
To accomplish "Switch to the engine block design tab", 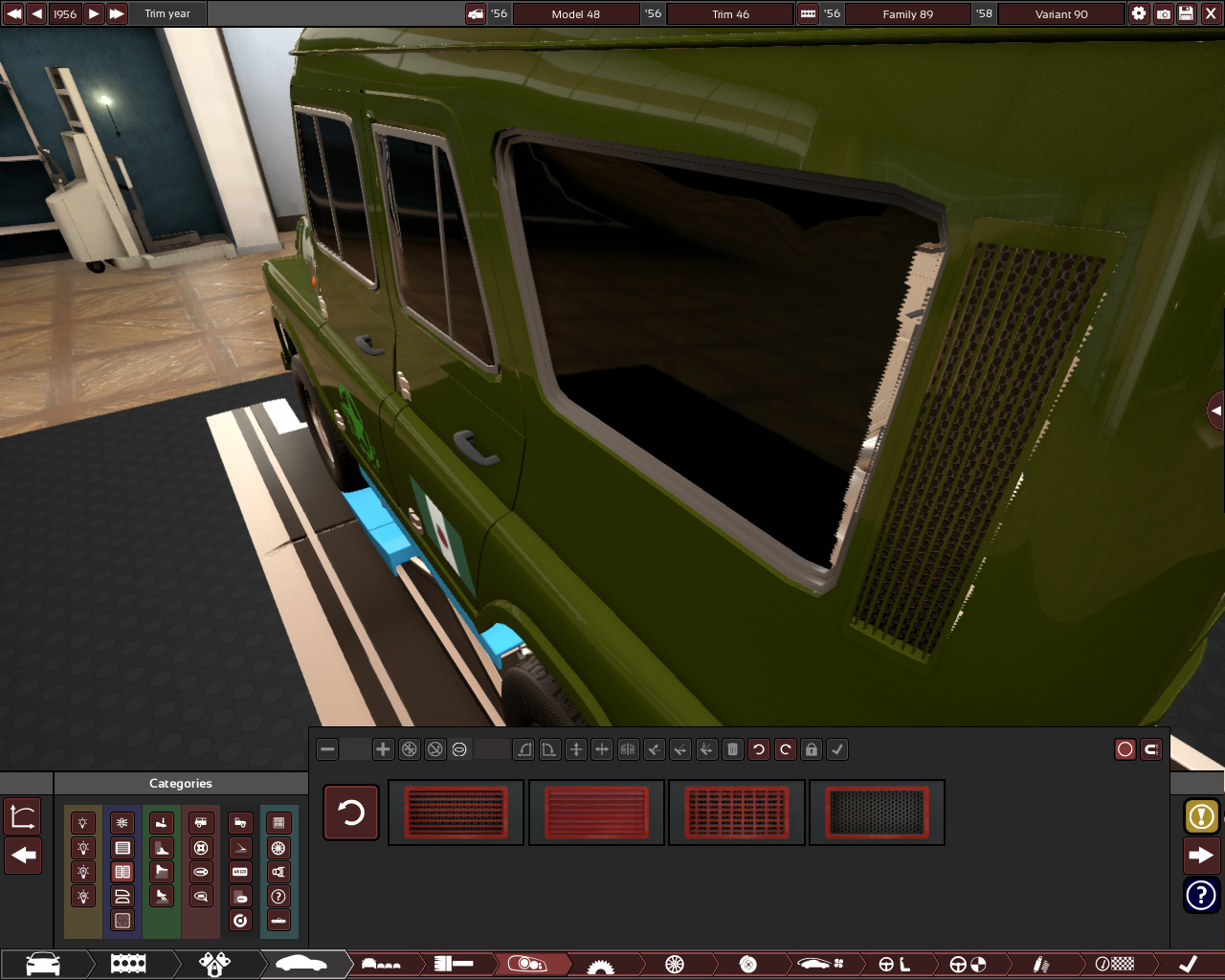I will click(128, 964).
